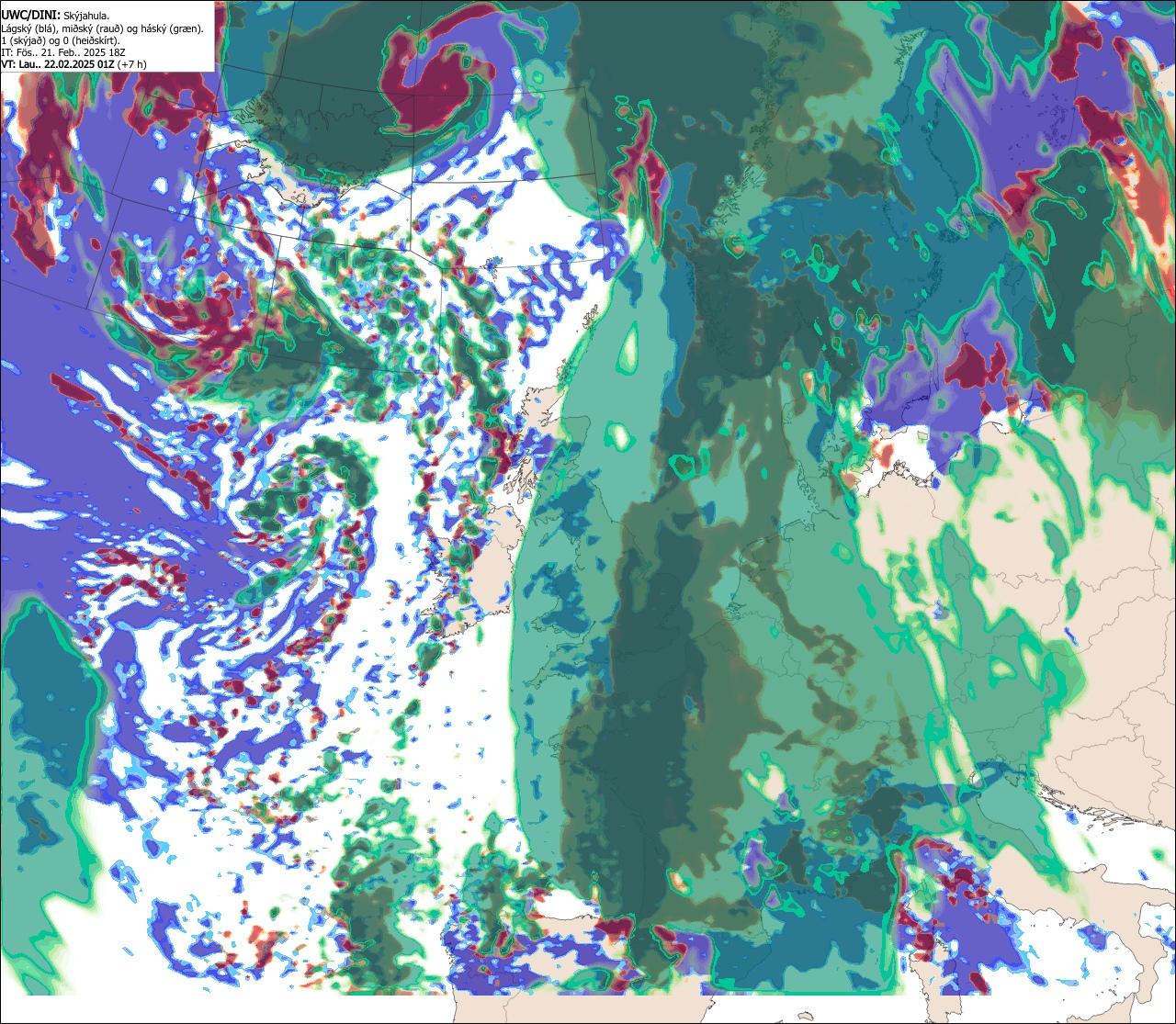Image resolution: width=1176 pixels, height=1024 pixels.
Task: Click the bold "VT: Lau.. 22.02.2025 01Z" text
Action: click(58, 64)
